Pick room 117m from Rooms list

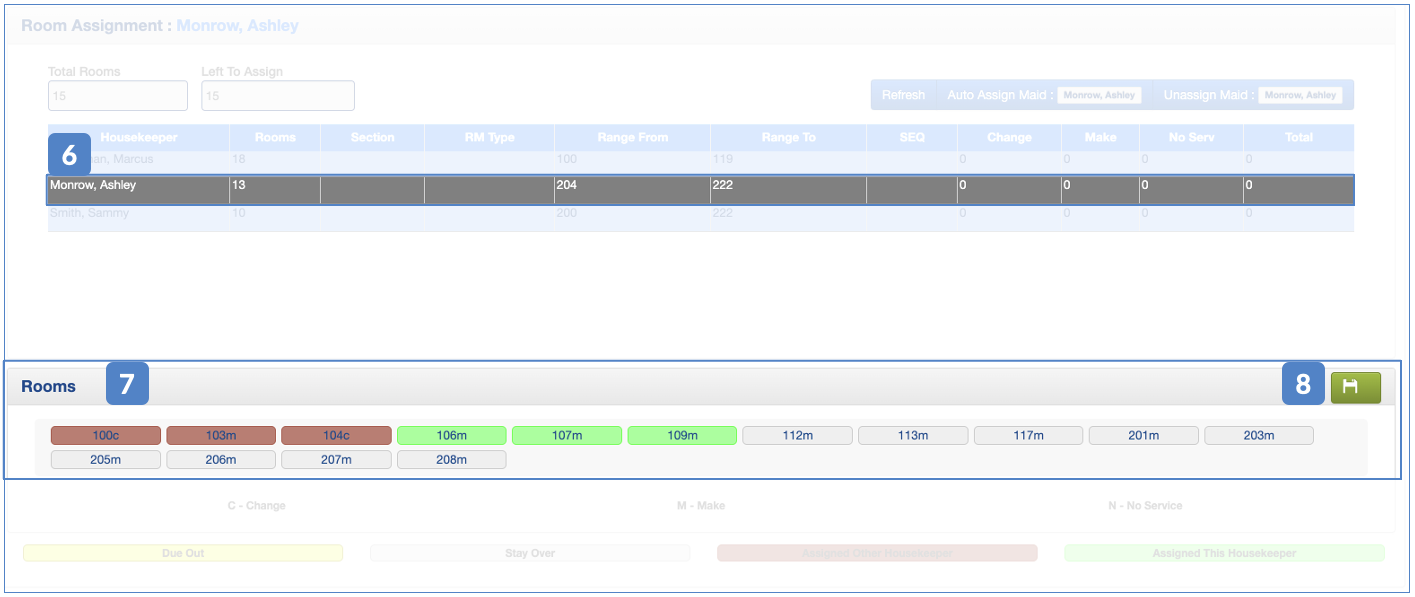click(x=1028, y=435)
